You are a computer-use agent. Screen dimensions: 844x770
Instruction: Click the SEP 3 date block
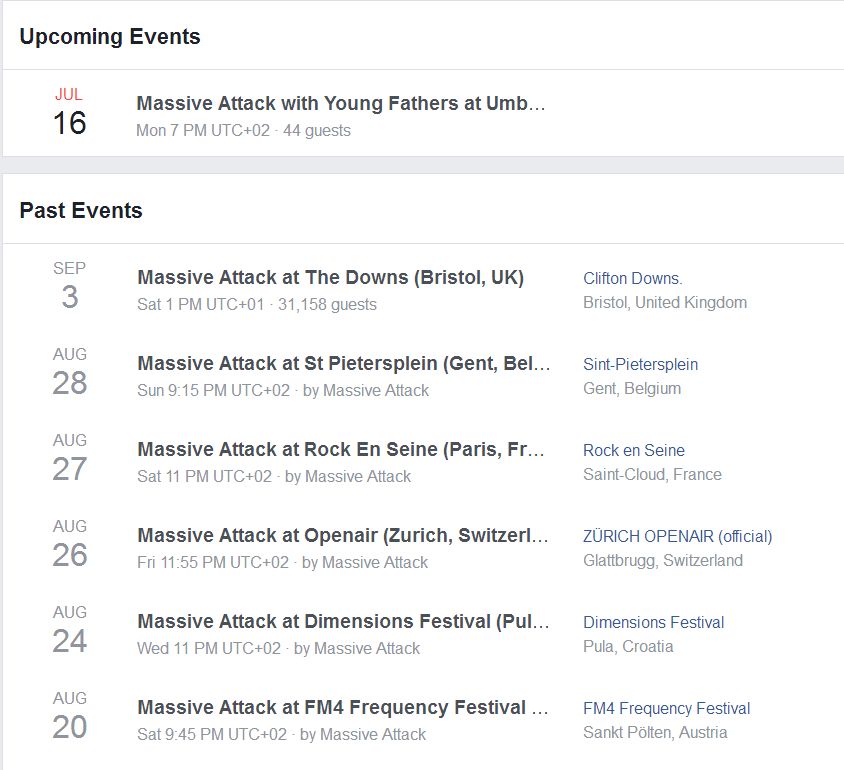[69, 286]
